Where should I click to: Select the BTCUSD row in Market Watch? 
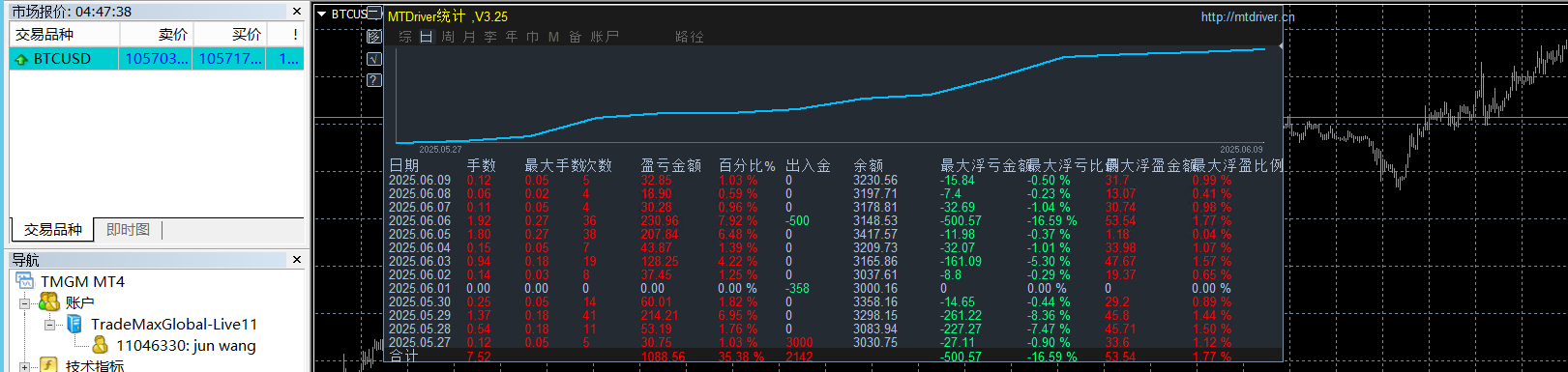157,59
